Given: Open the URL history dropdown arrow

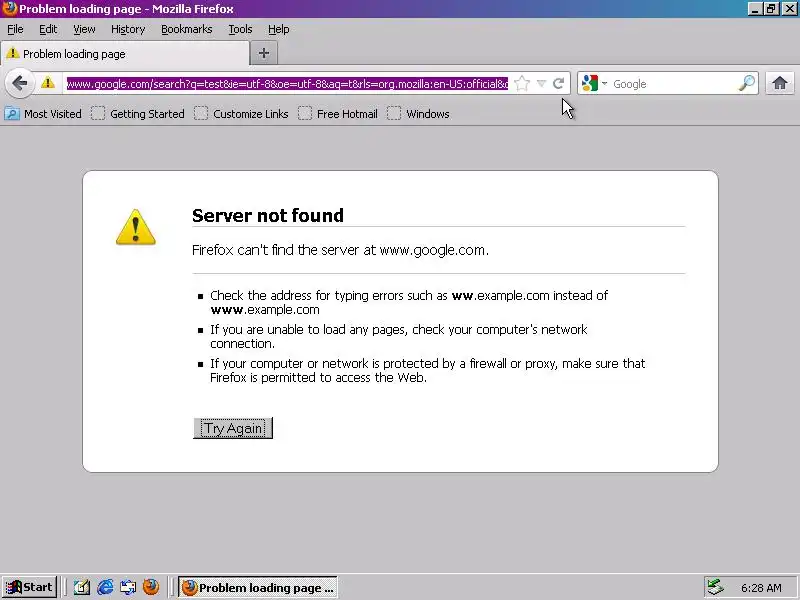Looking at the screenshot, I should pyautogui.click(x=542, y=83).
